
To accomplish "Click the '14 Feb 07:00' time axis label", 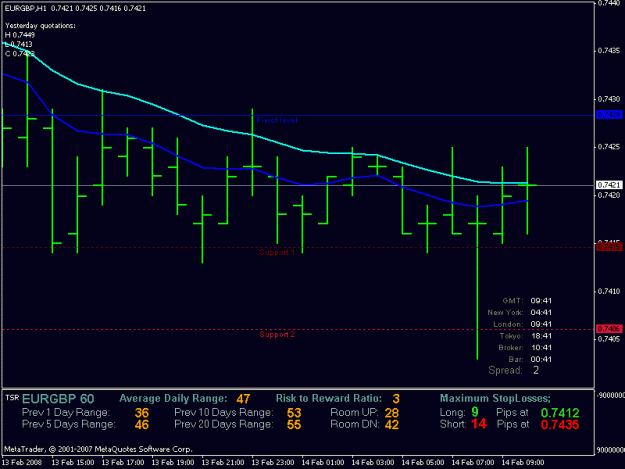I will (x=473, y=463).
